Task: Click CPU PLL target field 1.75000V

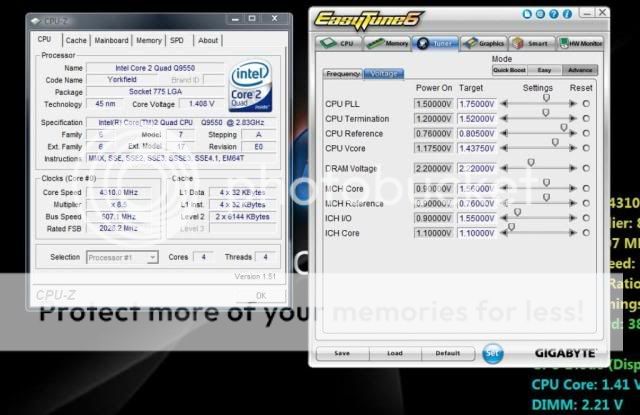Action: (476, 104)
